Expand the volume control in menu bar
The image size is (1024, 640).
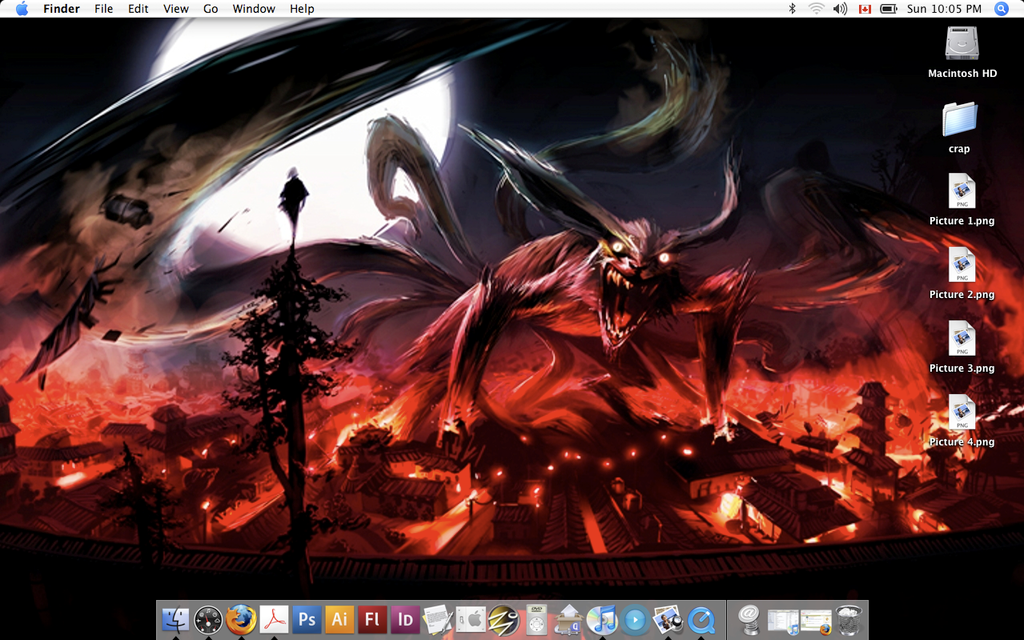coord(839,9)
